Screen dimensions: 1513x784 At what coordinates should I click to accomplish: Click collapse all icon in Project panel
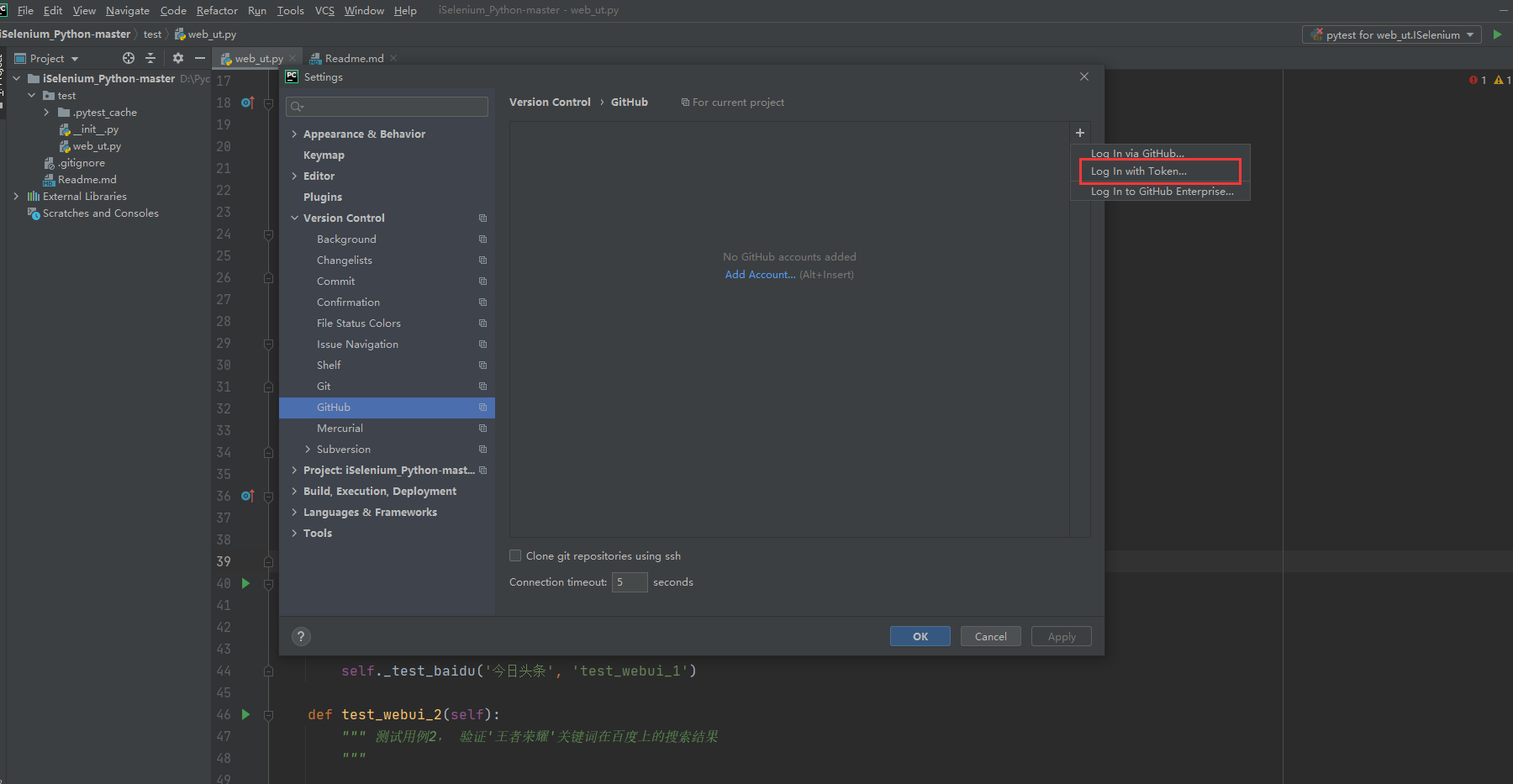click(x=150, y=58)
